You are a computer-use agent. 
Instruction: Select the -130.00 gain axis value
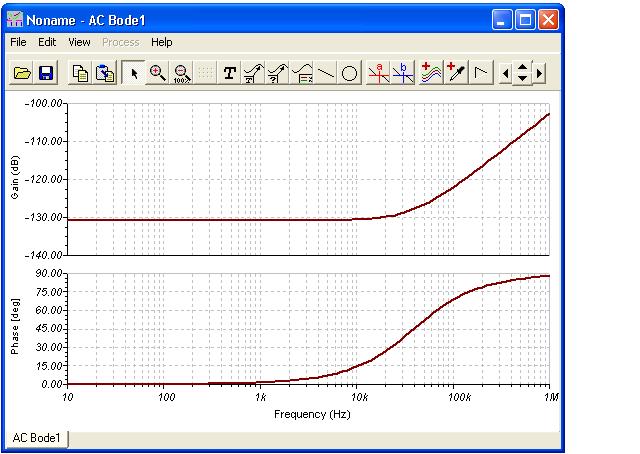tap(44, 217)
